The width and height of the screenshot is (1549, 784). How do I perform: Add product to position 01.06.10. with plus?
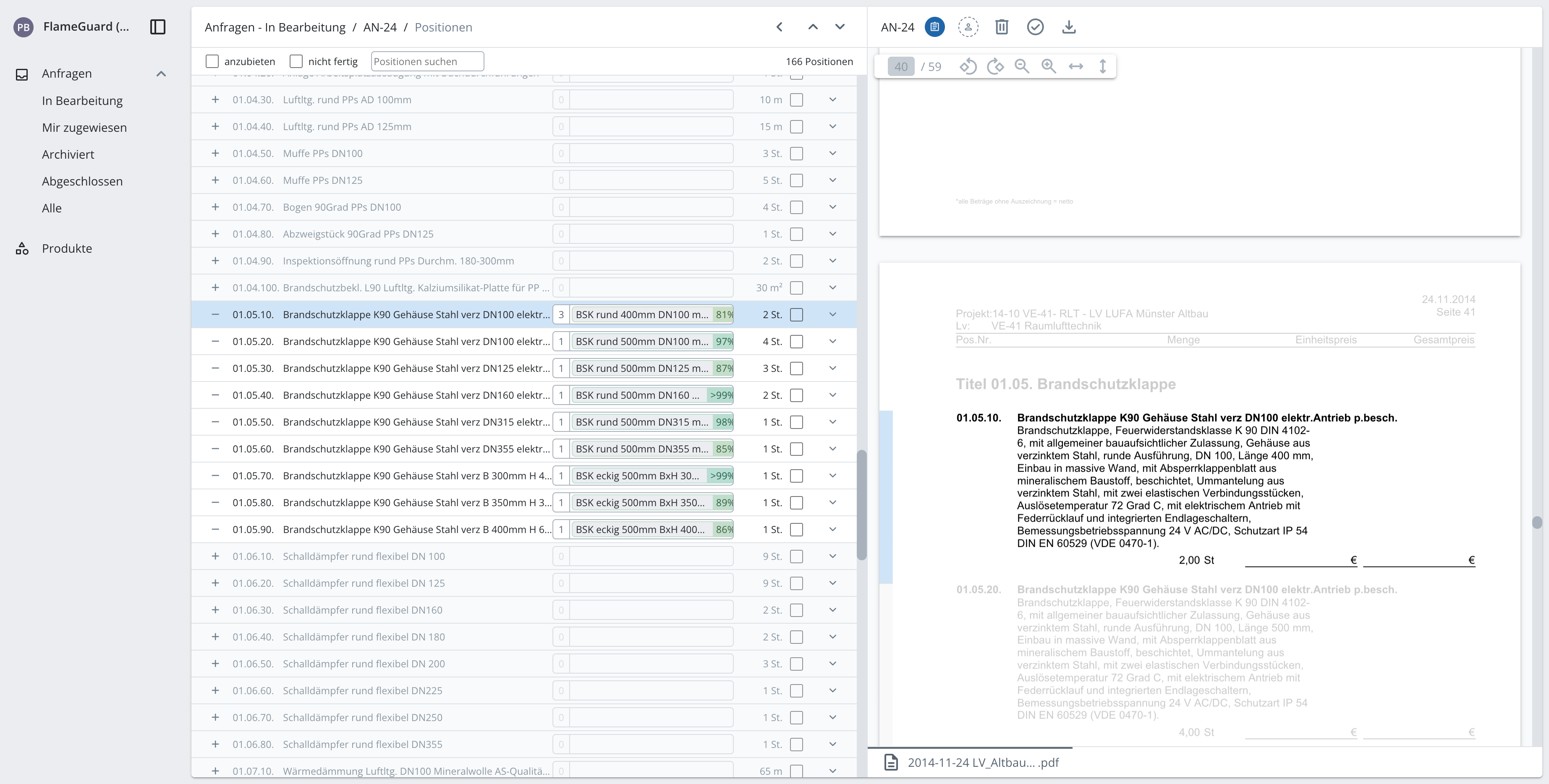tap(215, 556)
